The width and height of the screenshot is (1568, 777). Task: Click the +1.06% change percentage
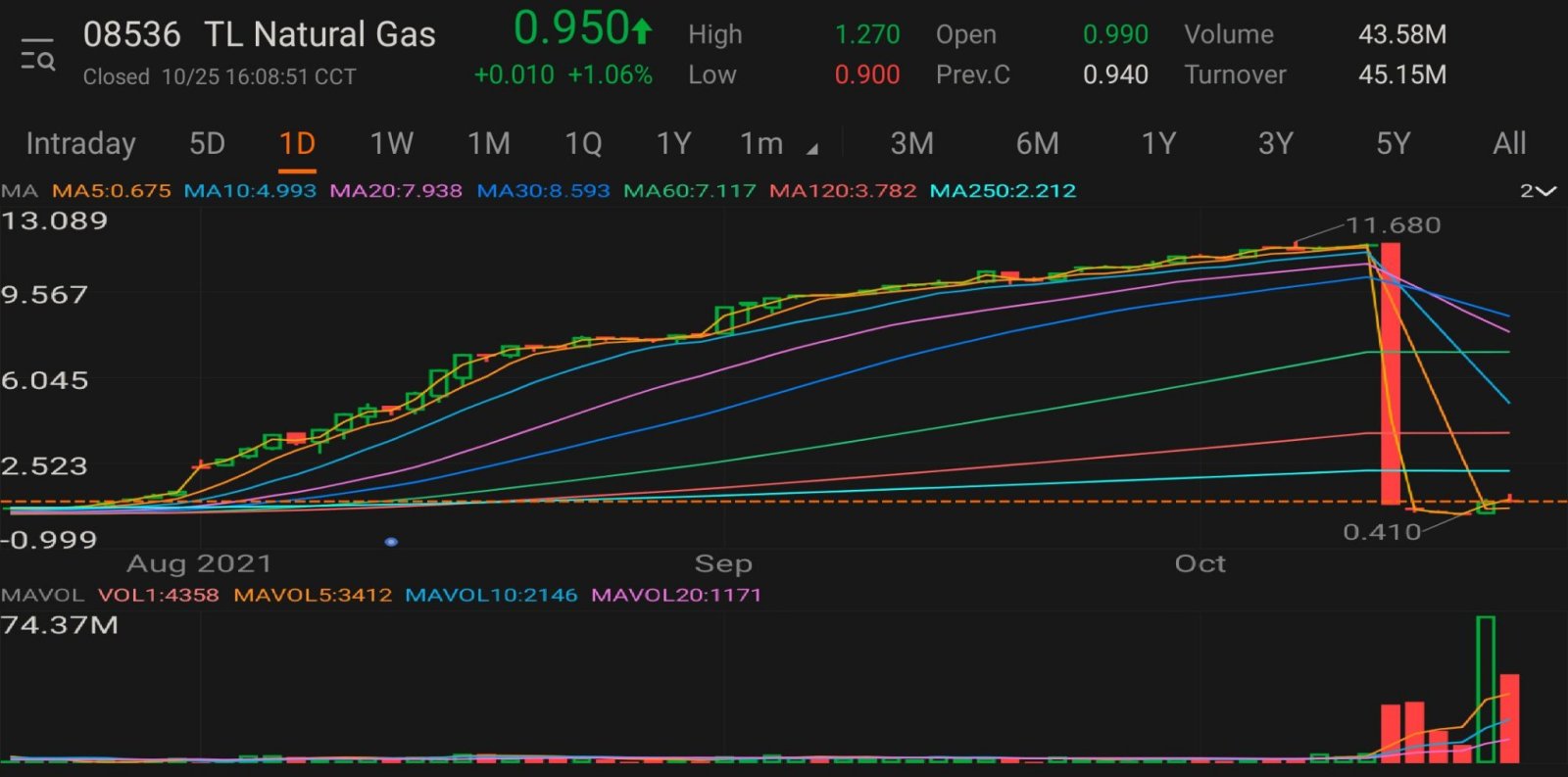coord(610,75)
